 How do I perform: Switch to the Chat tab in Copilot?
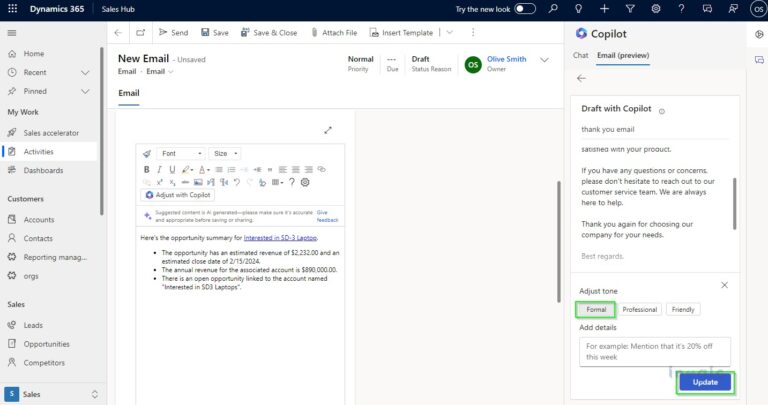(x=580, y=54)
